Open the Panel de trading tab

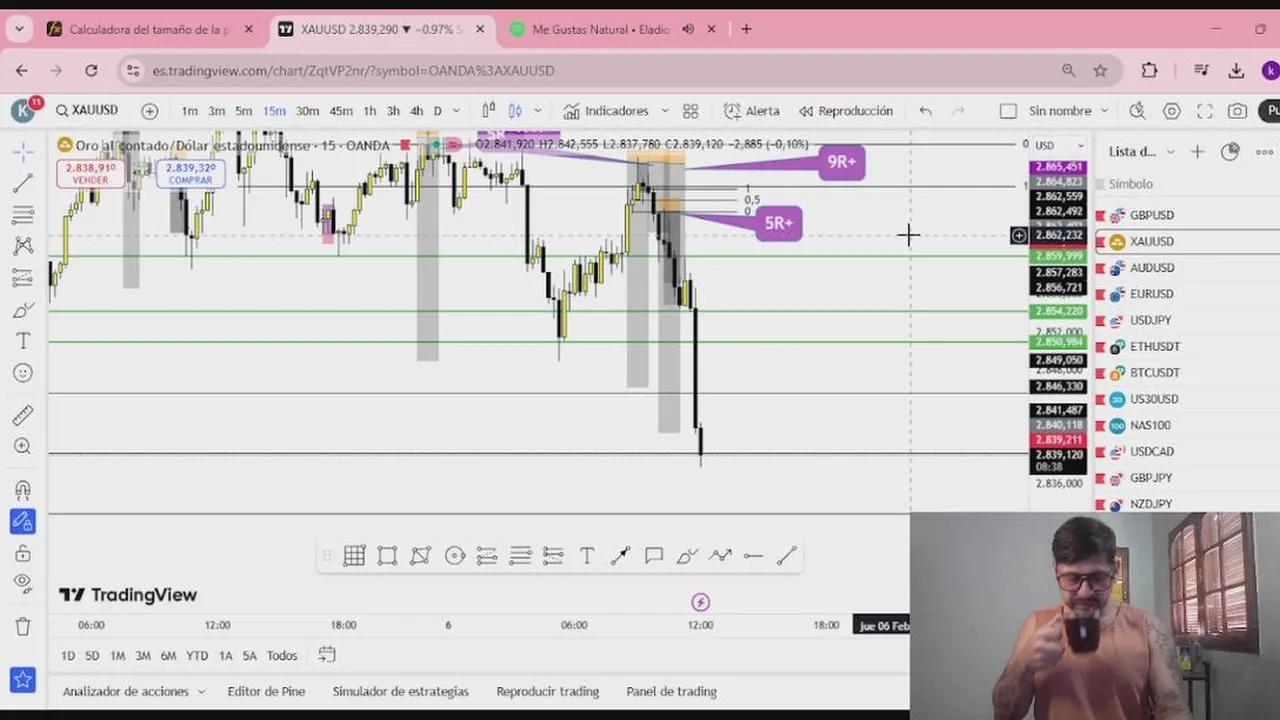pos(671,691)
